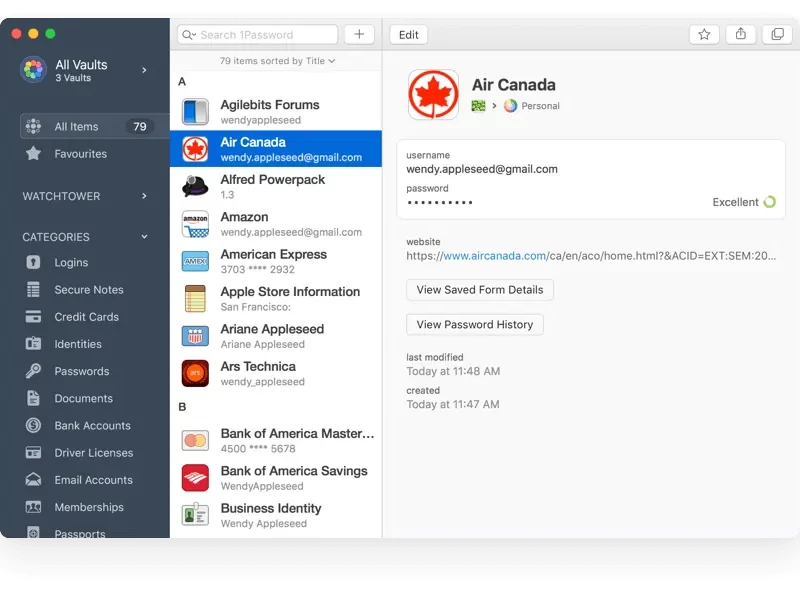The height and width of the screenshot is (592, 800).
Task: Click the Memberships category icon
Action: coord(33,507)
